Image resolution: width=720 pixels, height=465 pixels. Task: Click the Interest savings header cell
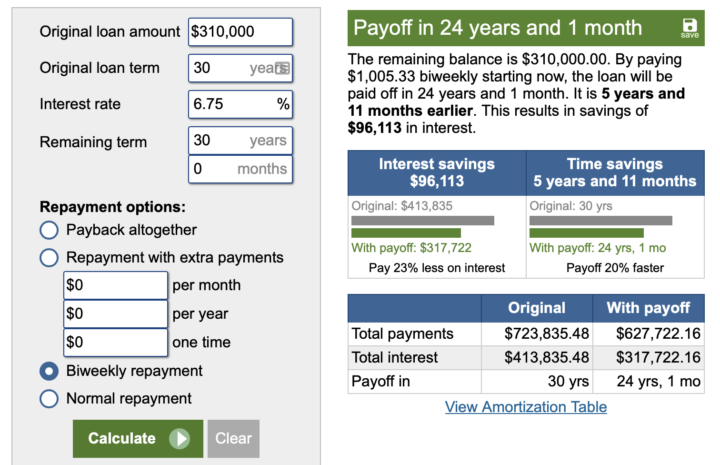coord(437,173)
